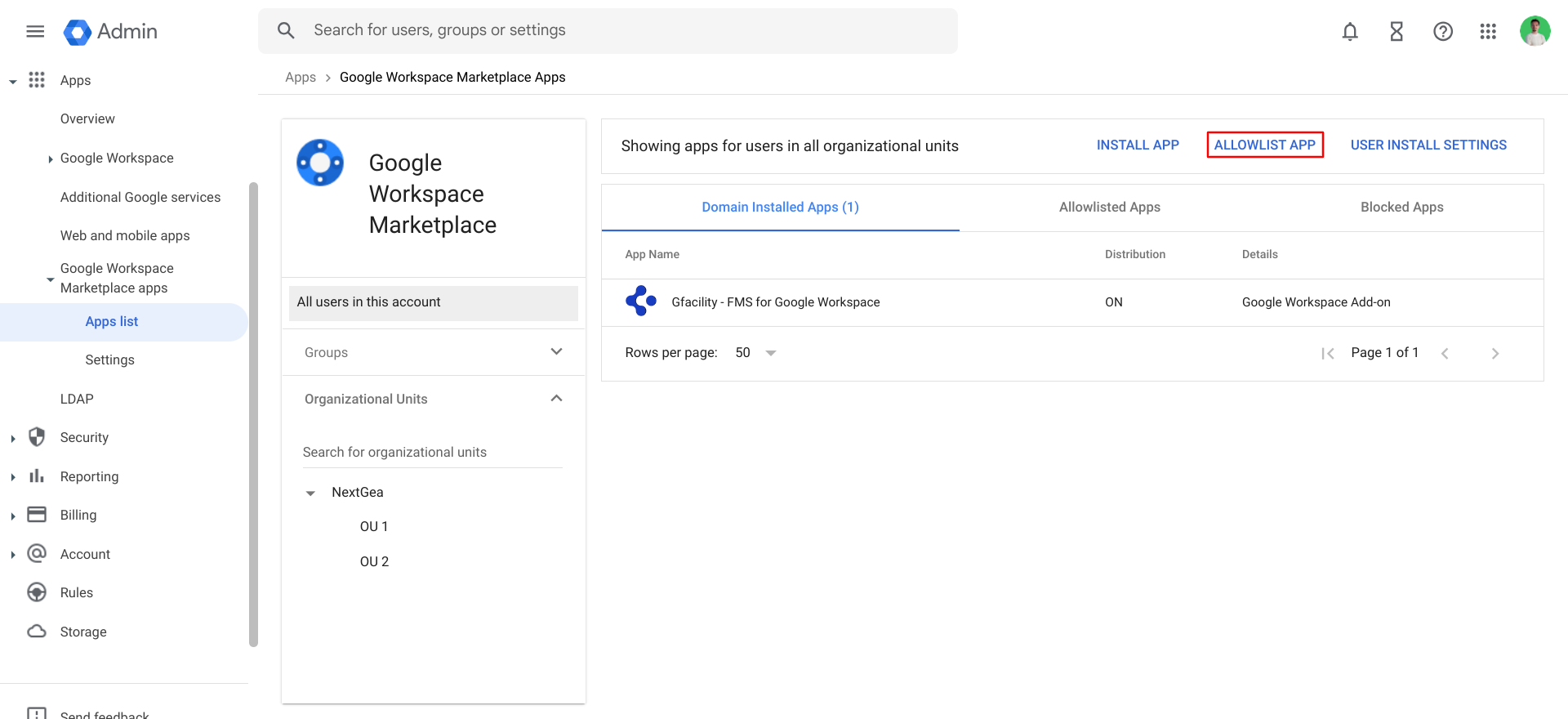Open the user account avatar
1568x719 pixels.
pos(1535,31)
